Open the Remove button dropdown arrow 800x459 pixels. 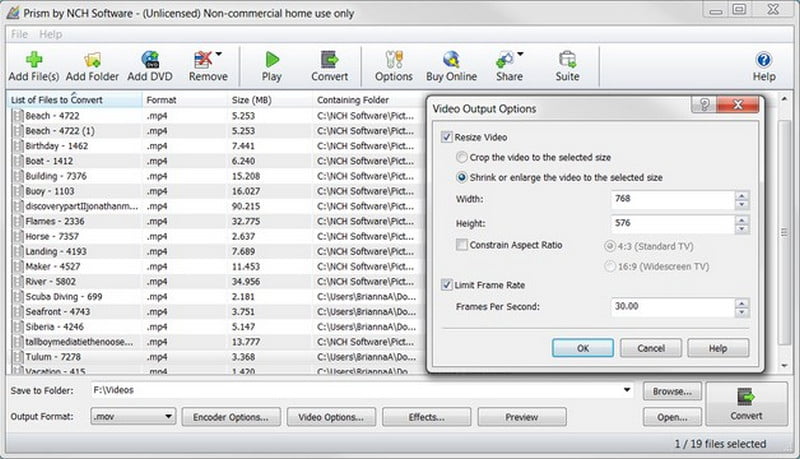[219, 54]
